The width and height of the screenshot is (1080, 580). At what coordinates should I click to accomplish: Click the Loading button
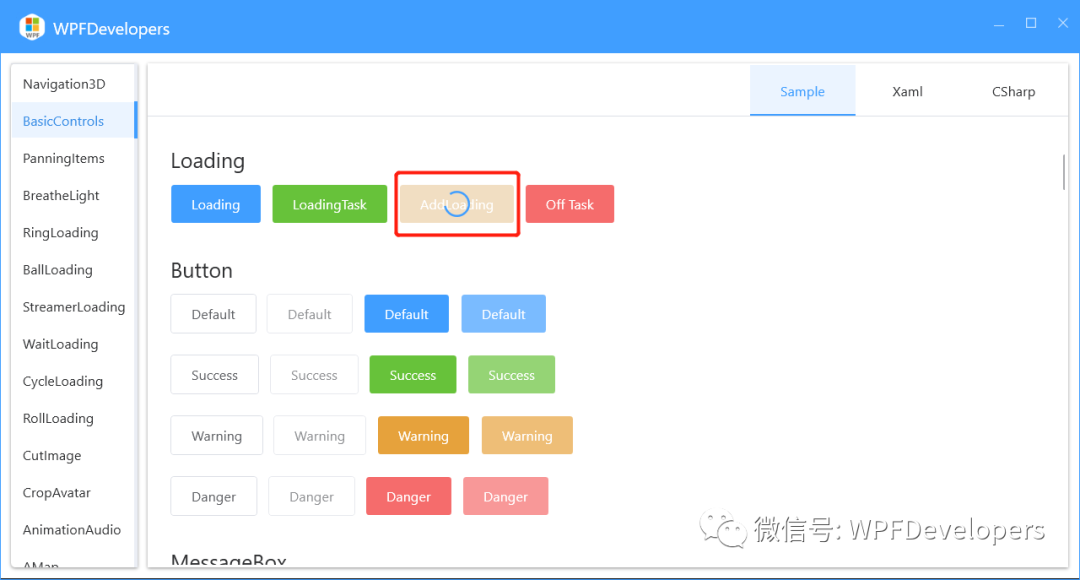point(215,203)
